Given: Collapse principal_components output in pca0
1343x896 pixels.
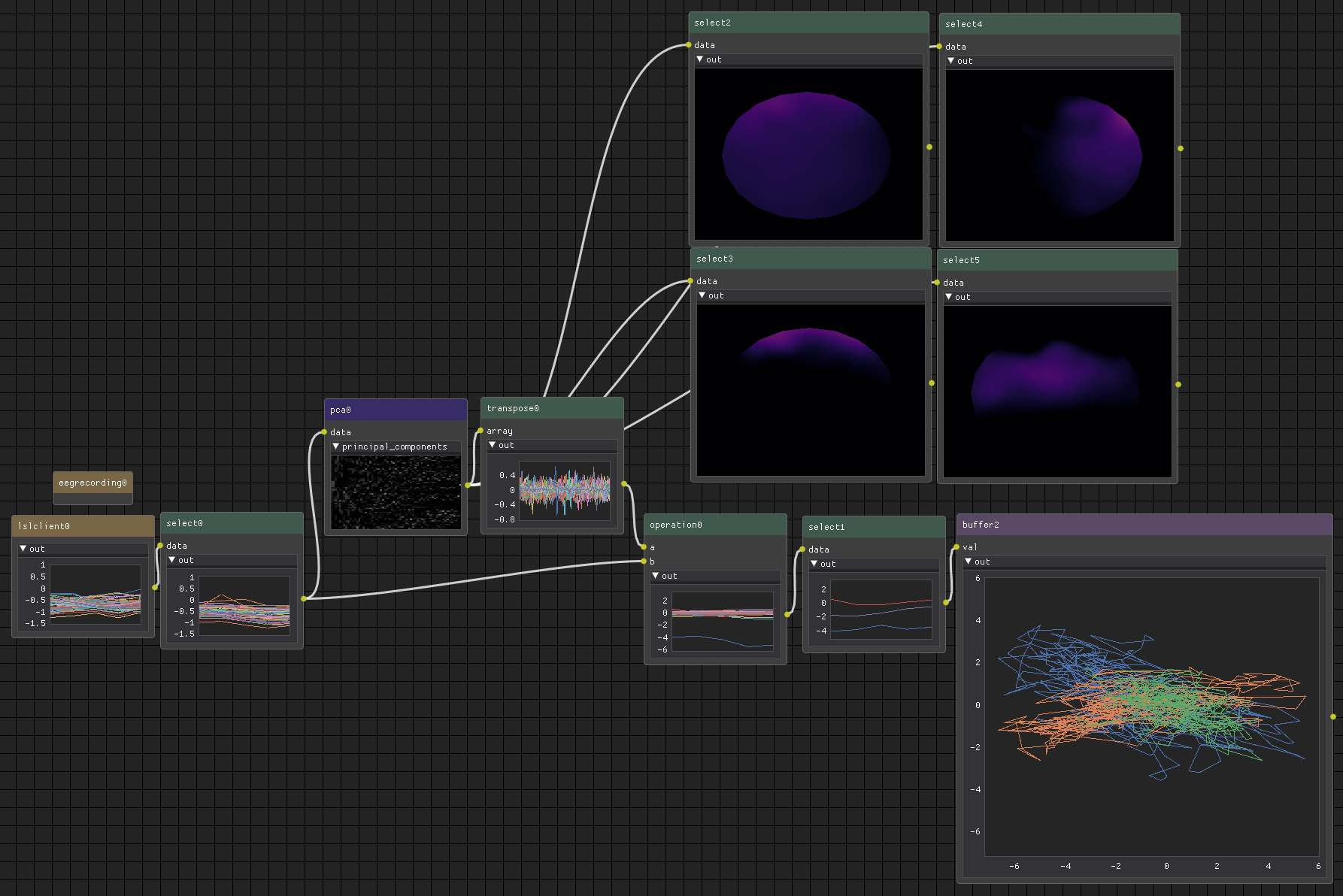Looking at the screenshot, I should coord(336,446).
